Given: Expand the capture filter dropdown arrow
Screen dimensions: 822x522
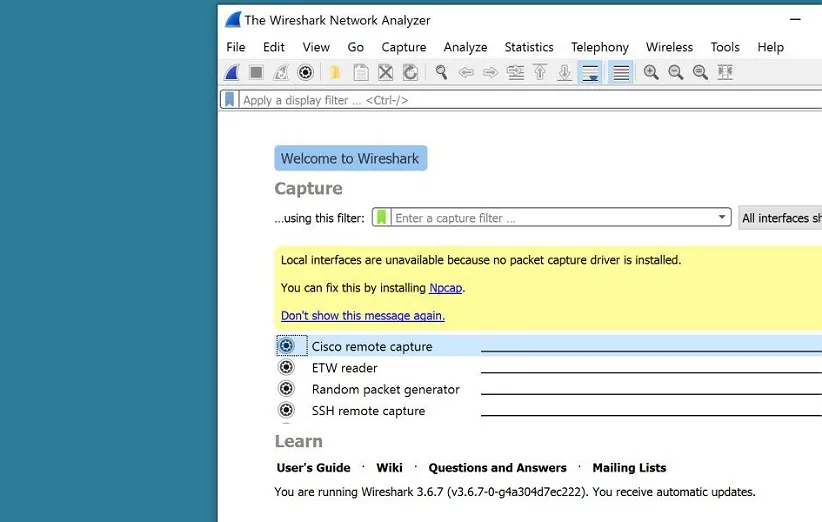Looking at the screenshot, I should click(722, 218).
